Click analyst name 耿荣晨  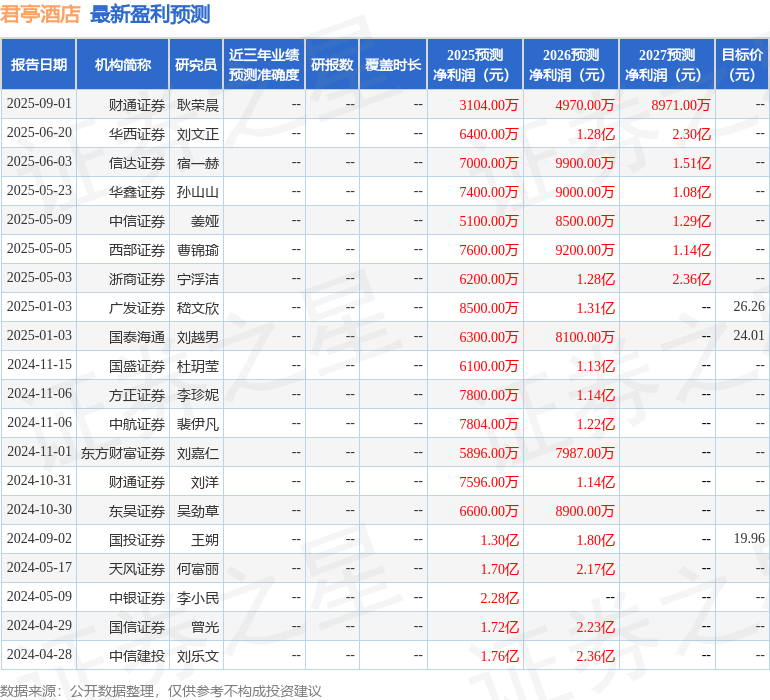click(x=198, y=104)
